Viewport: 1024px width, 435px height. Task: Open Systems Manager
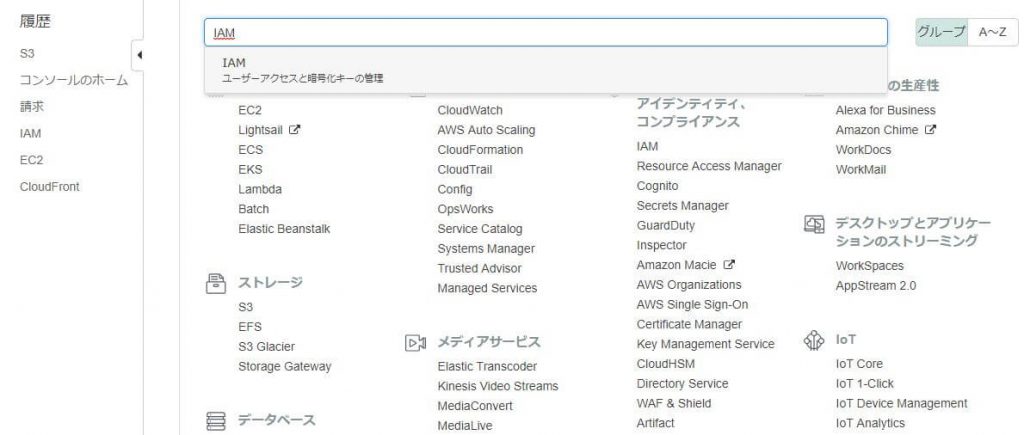pyautogui.click(x=486, y=248)
